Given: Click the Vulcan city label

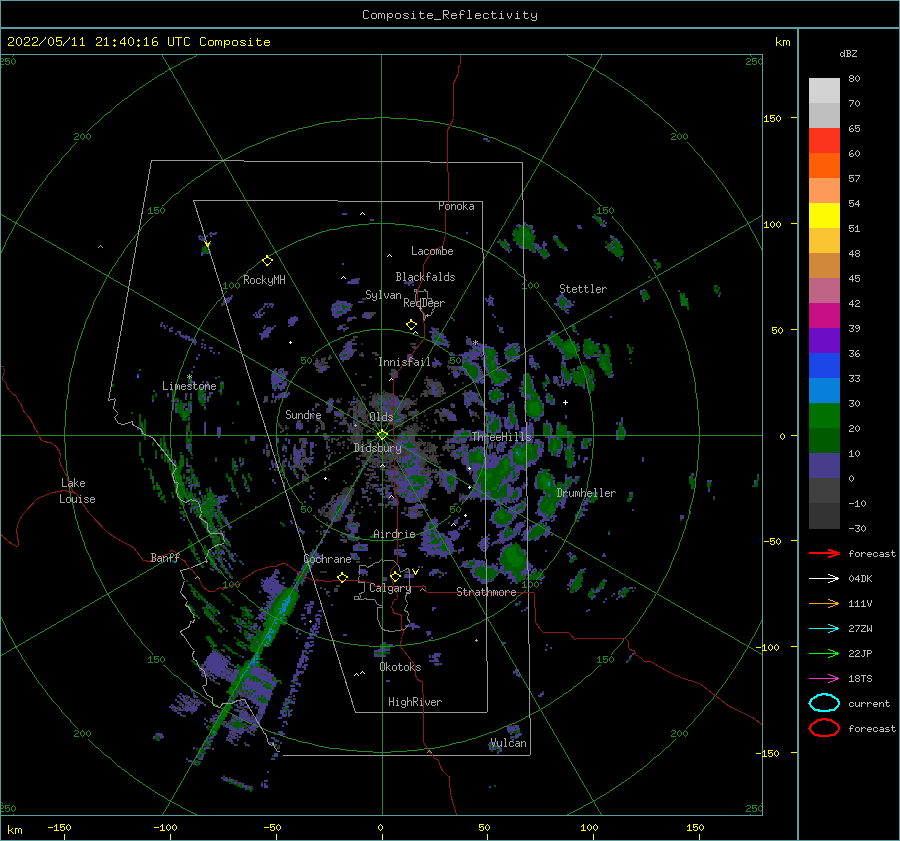Looking at the screenshot, I should point(508,743).
